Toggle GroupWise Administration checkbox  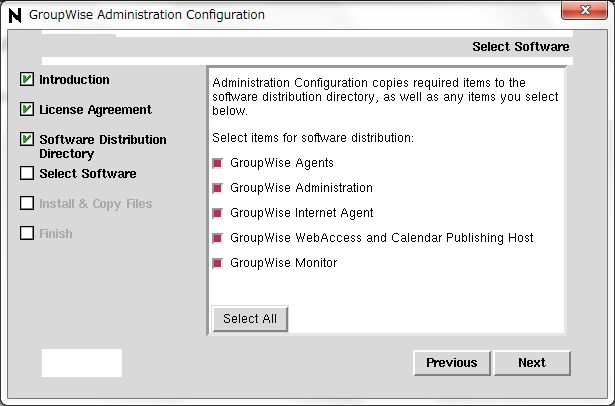[218, 188]
